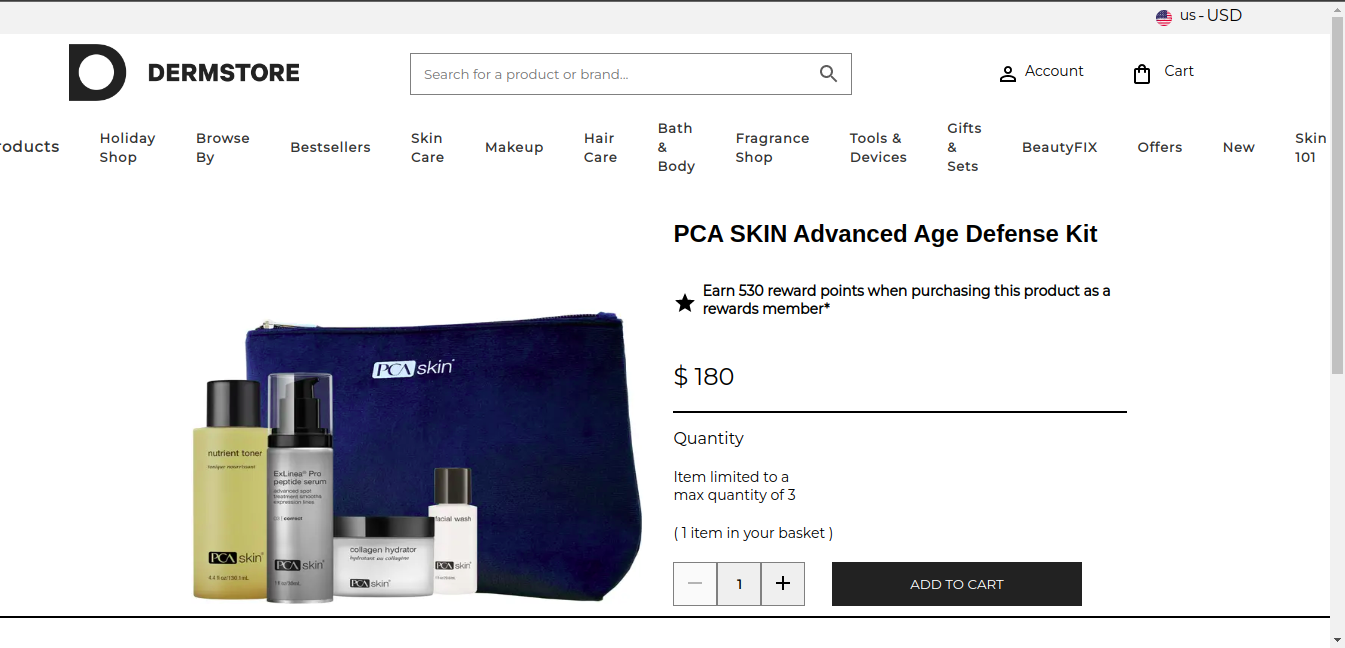Click the BeautyFIX navigation link
Screen dimensions: 1345x648
(x=1059, y=147)
